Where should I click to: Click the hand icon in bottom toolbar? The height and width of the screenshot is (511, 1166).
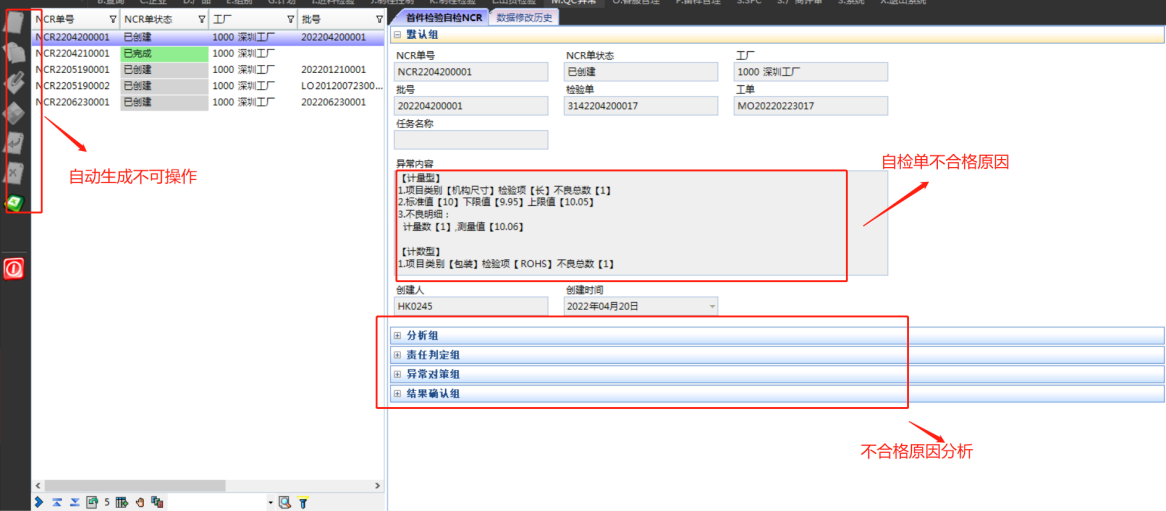click(x=140, y=502)
